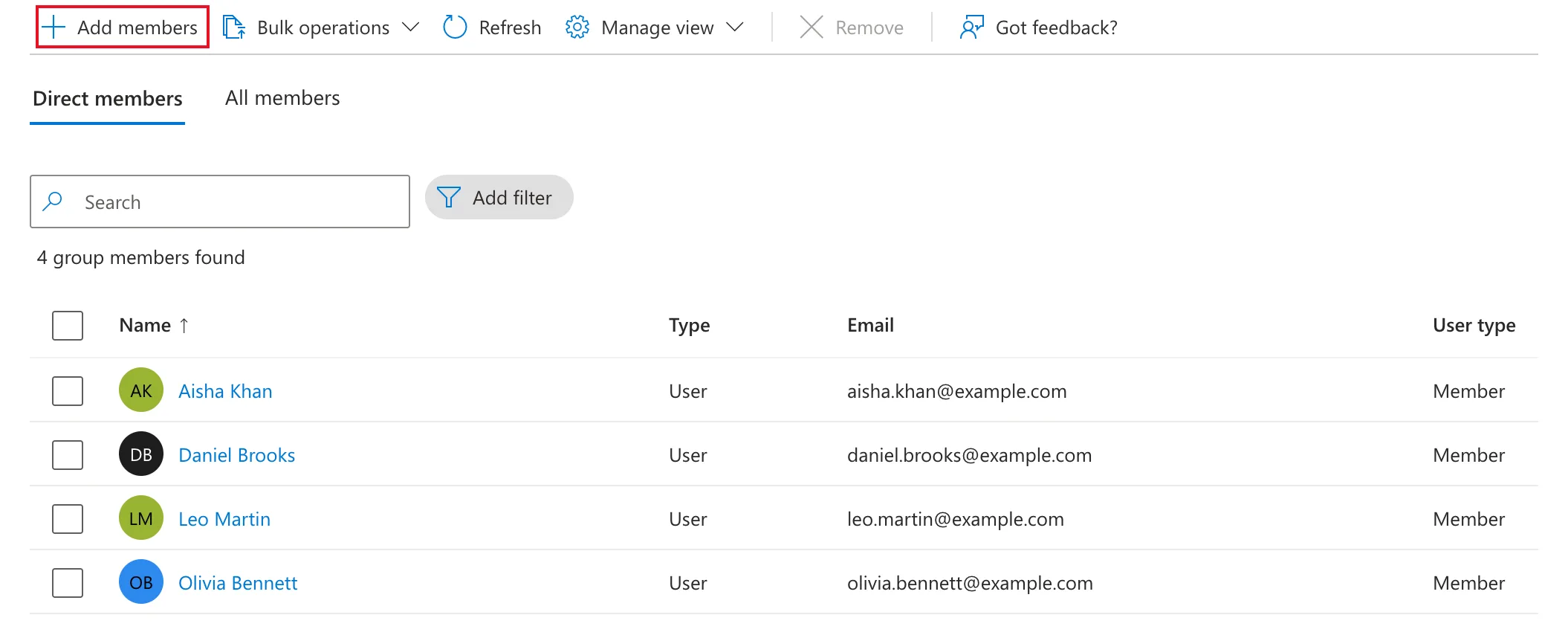Check the box next to Daniel Brooks
Image resolution: width=1568 pixels, height=638 pixels.
pos(68,454)
